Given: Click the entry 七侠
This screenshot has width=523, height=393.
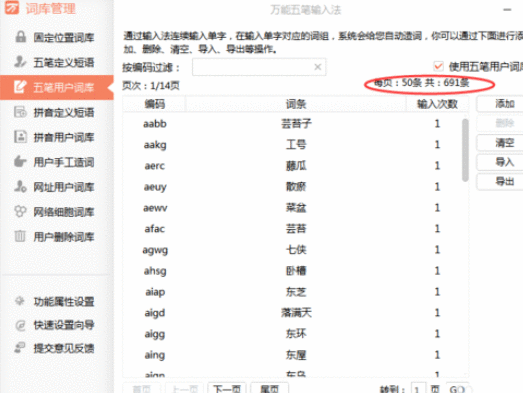Looking at the screenshot, I should [296, 250].
